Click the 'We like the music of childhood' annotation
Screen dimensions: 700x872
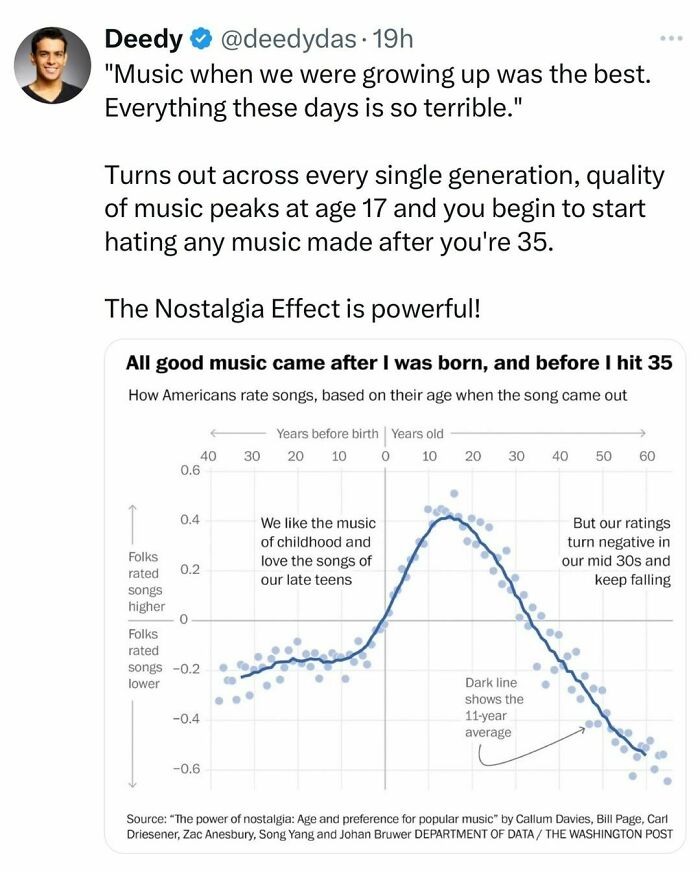click(x=317, y=551)
